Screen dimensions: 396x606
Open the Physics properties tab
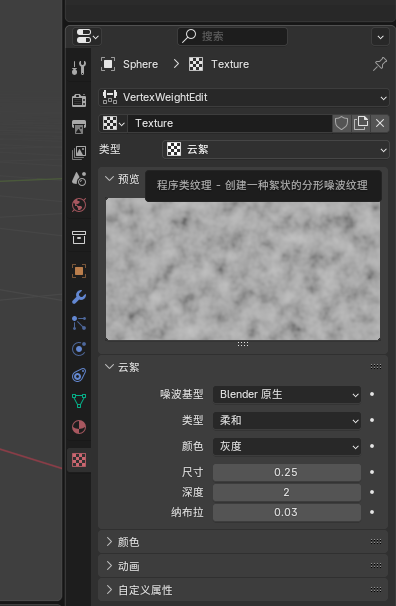coord(79,349)
